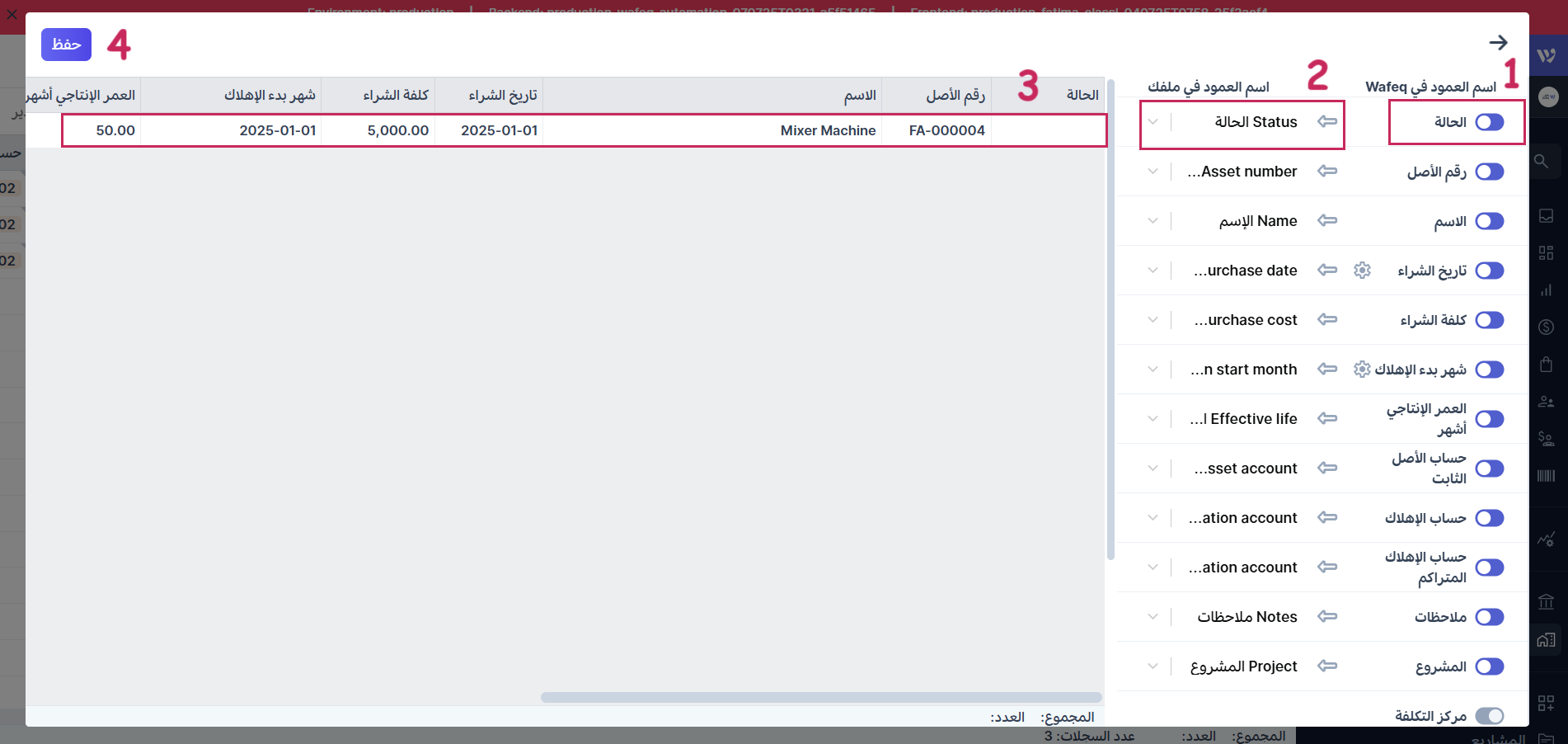The width and height of the screenshot is (1568, 744).
Task: Open the Project المشروع column dropdown
Action: tap(1153, 666)
